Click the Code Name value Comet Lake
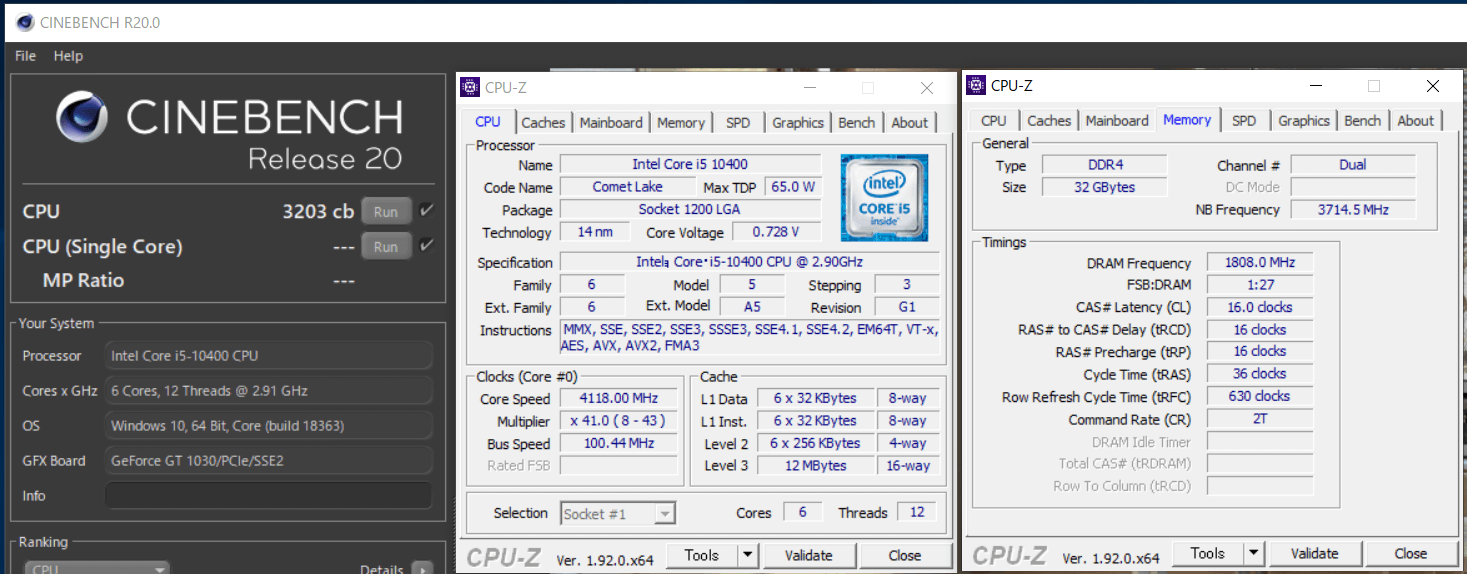The image size is (1467, 574). click(627, 187)
